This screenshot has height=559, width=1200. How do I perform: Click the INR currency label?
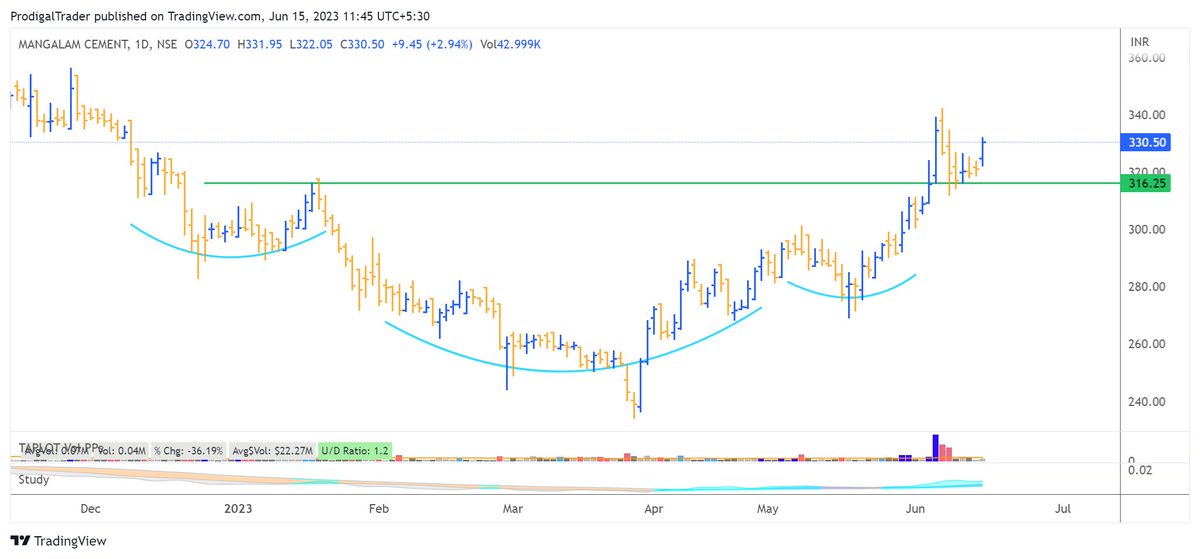point(1141,42)
